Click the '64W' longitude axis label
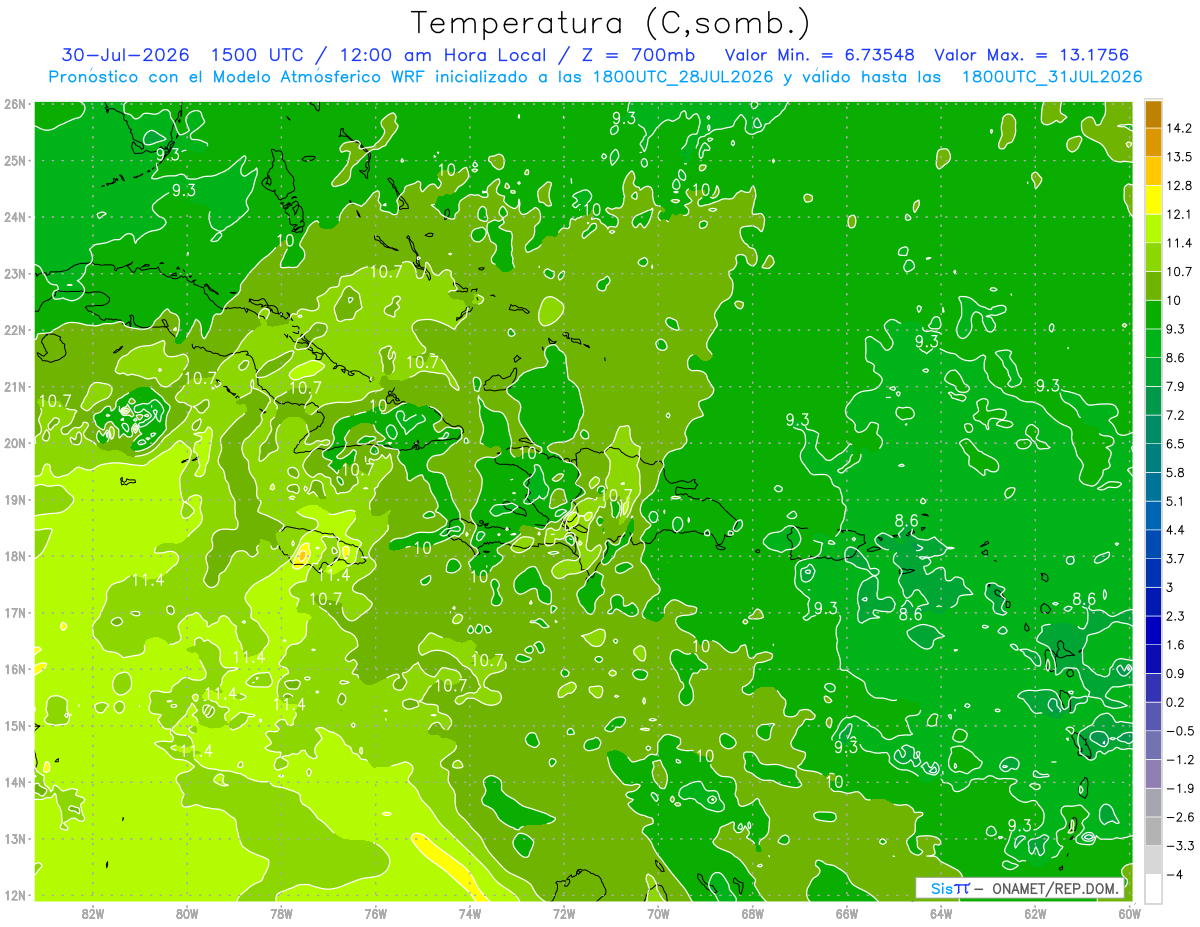This screenshot has width=1200, height=927. (x=941, y=913)
